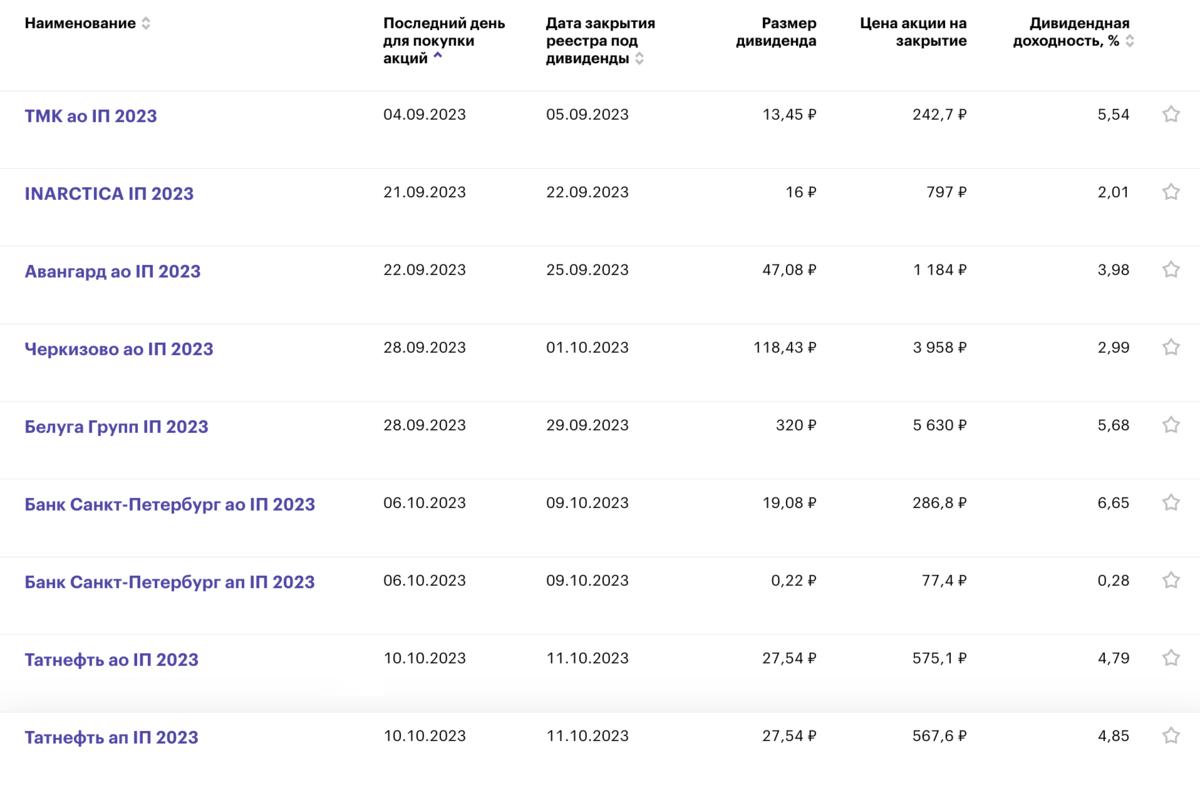This screenshot has height=788, width=1200.
Task: Star the INARCTICA ИП 2023 row
Action: (1171, 191)
